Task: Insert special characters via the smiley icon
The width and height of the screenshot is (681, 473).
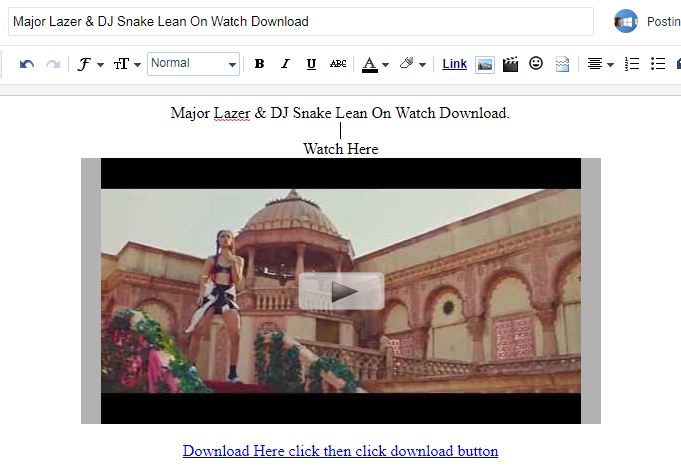Action: click(536, 63)
